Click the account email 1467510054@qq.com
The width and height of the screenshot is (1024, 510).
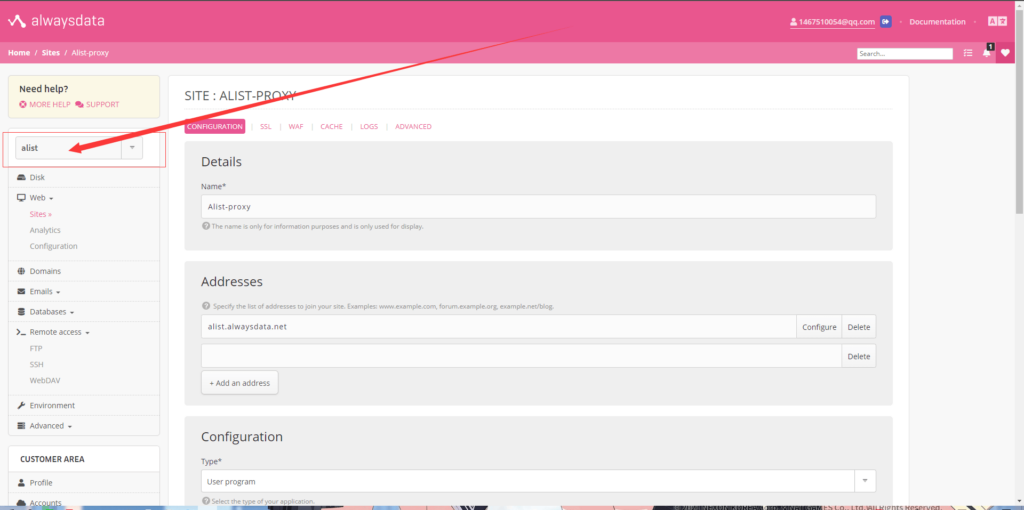[832, 22]
